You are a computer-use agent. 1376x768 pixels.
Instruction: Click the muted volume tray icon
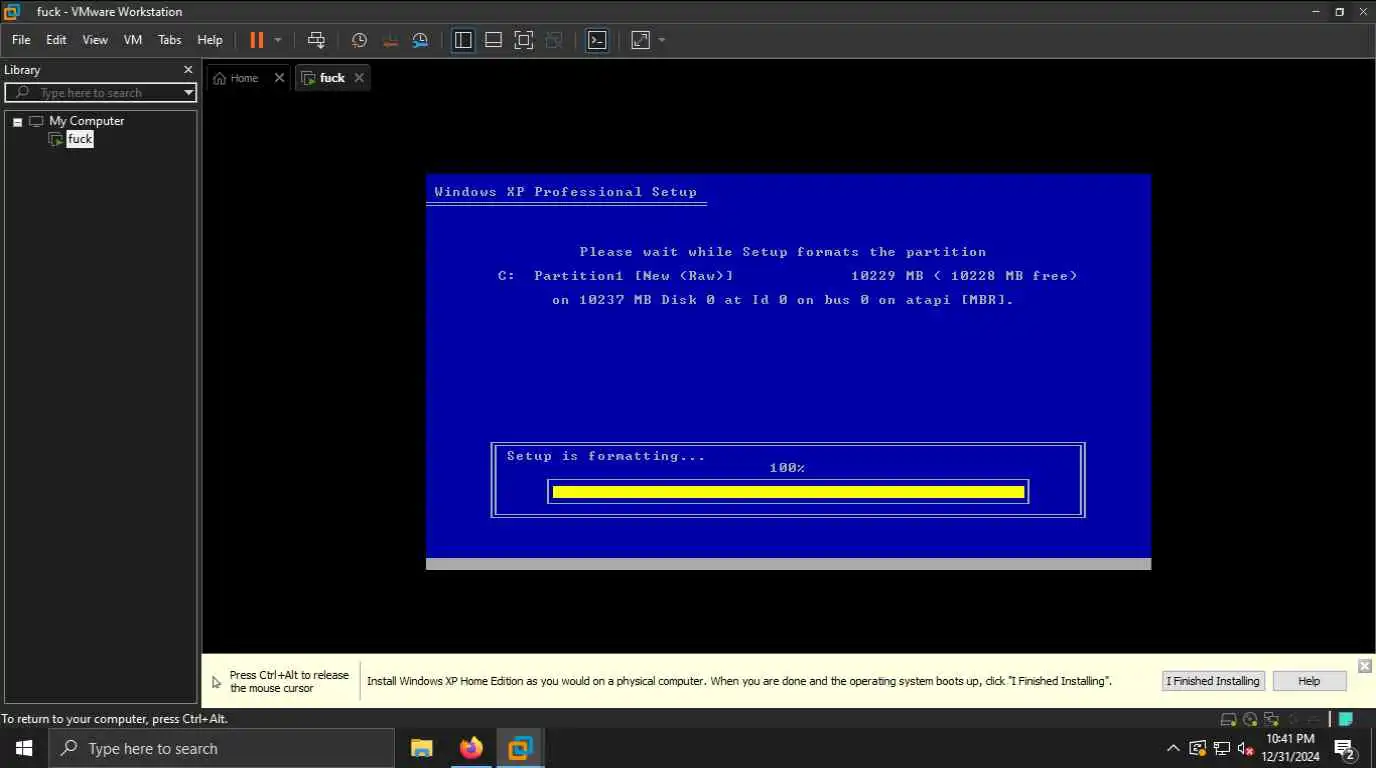coord(1246,748)
